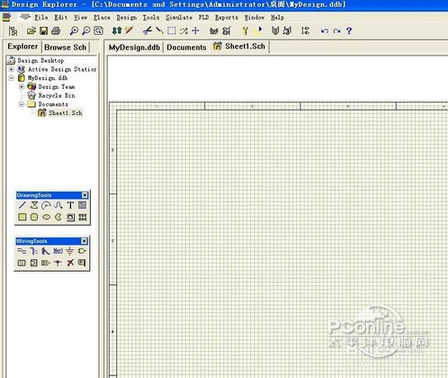Click the cross probe pencil icon
This screenshot has width=448, height=378.
[x=129, y=31]
